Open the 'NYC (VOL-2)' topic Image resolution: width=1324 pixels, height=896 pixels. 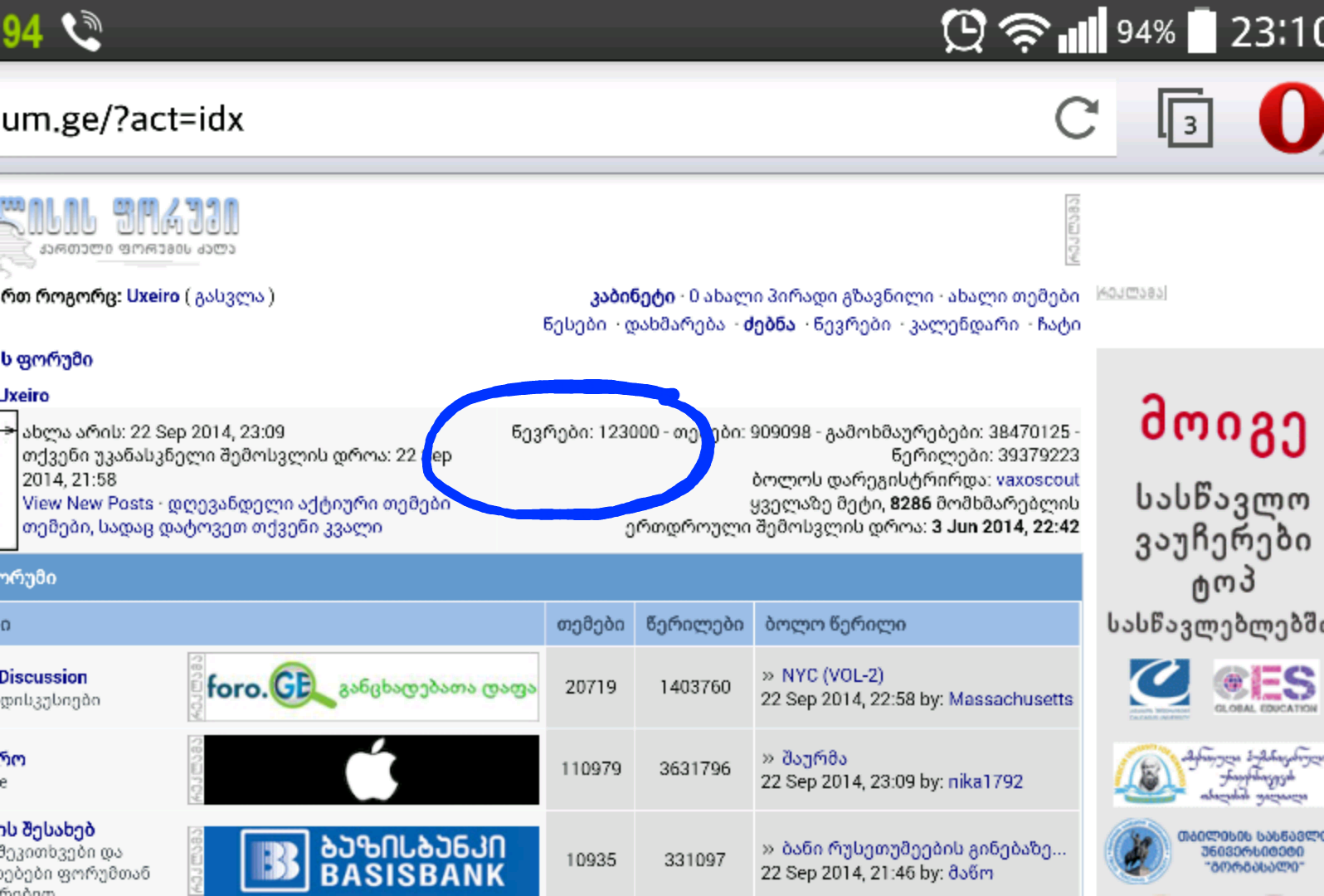(x=833, y=675)
